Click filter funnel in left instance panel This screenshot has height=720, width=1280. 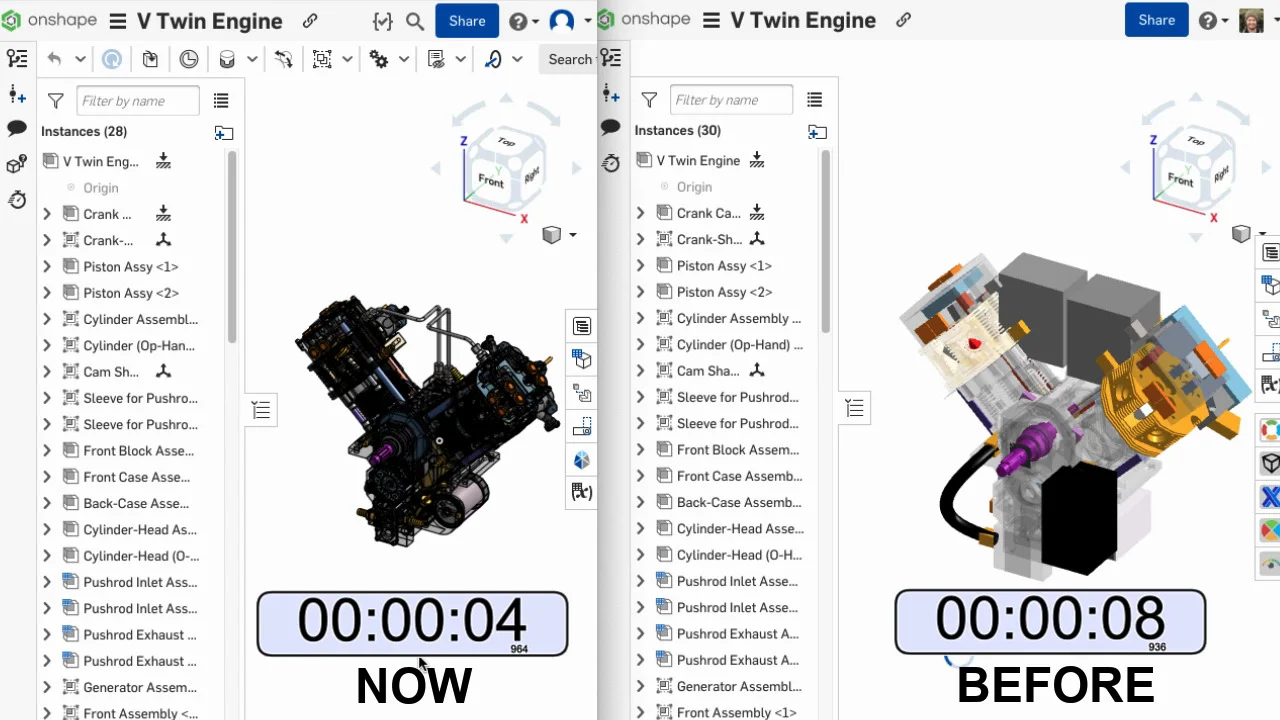coord(56,101)
